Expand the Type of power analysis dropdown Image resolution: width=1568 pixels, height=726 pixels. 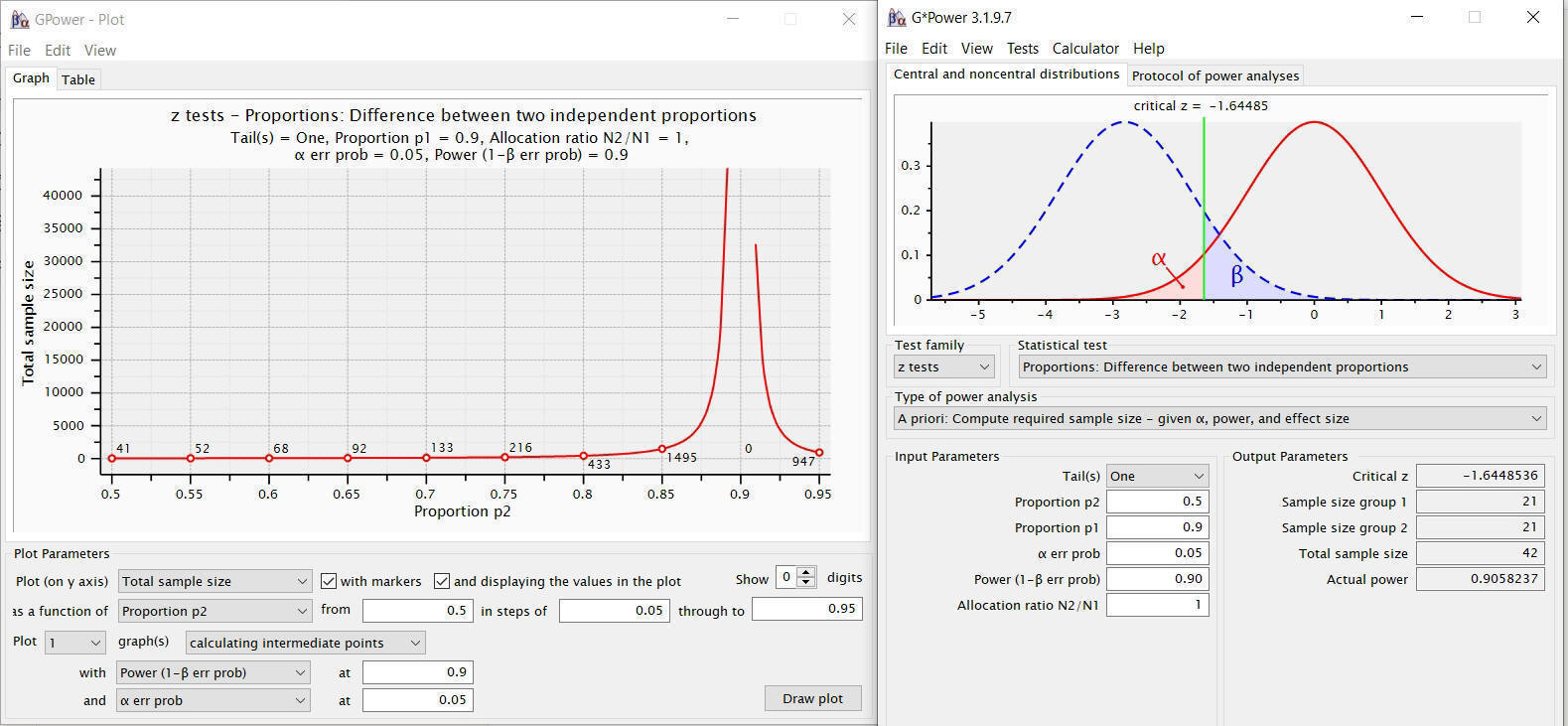pyautogui.click(x=1220, y=418)
